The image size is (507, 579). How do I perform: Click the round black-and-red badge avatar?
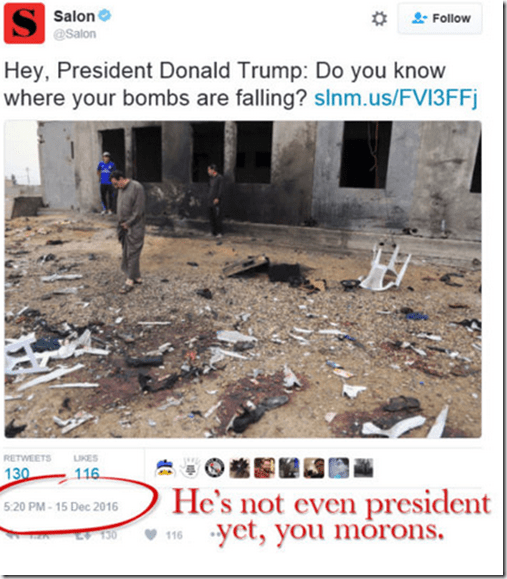tap(215, 468)
